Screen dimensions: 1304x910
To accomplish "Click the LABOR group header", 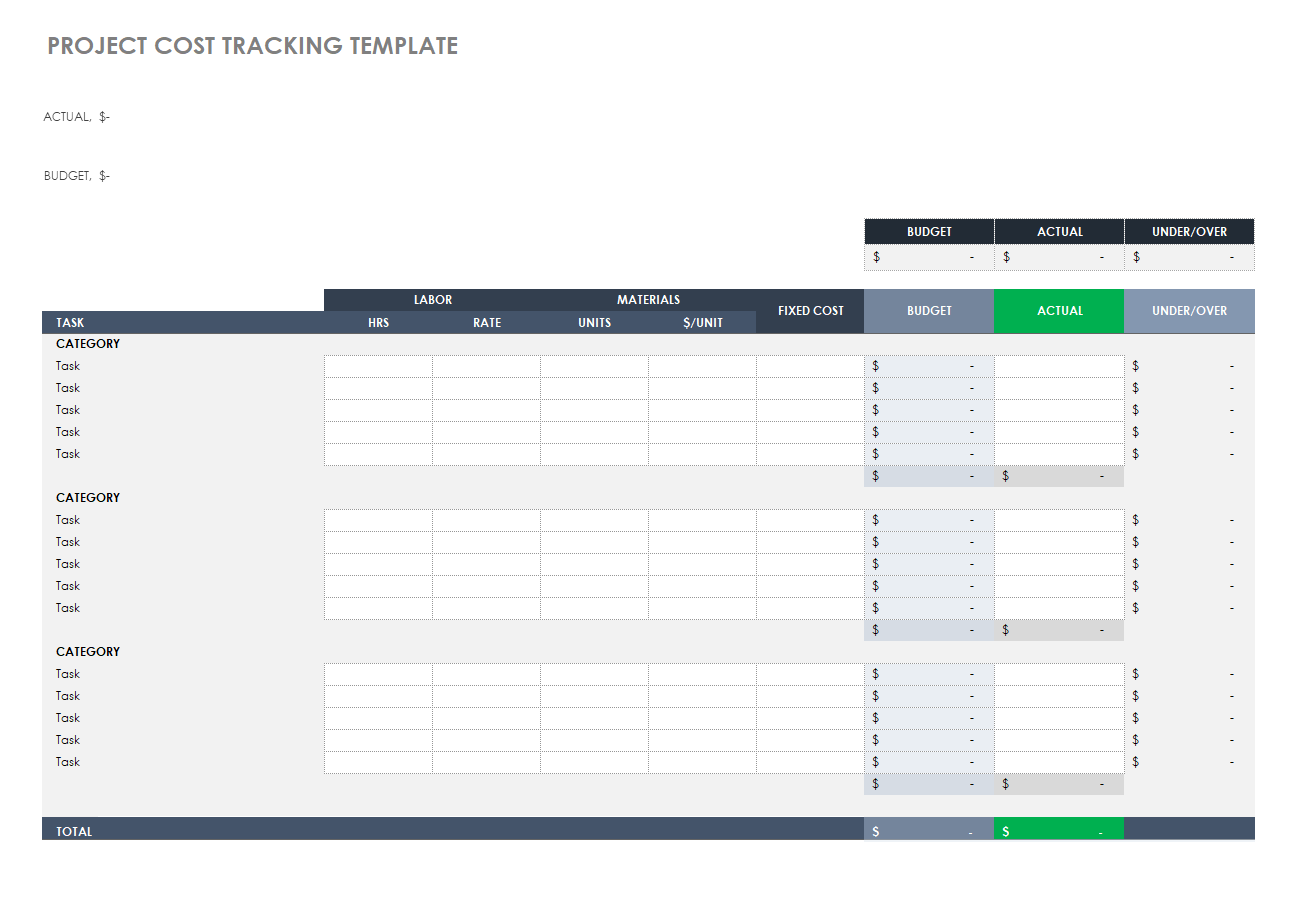I will (432, 300).
